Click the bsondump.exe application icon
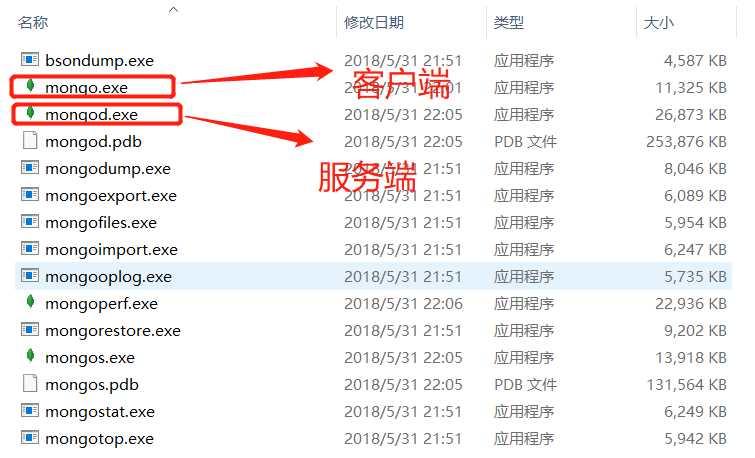This screenshot has height=458, width=755. [x=30, y=60]
